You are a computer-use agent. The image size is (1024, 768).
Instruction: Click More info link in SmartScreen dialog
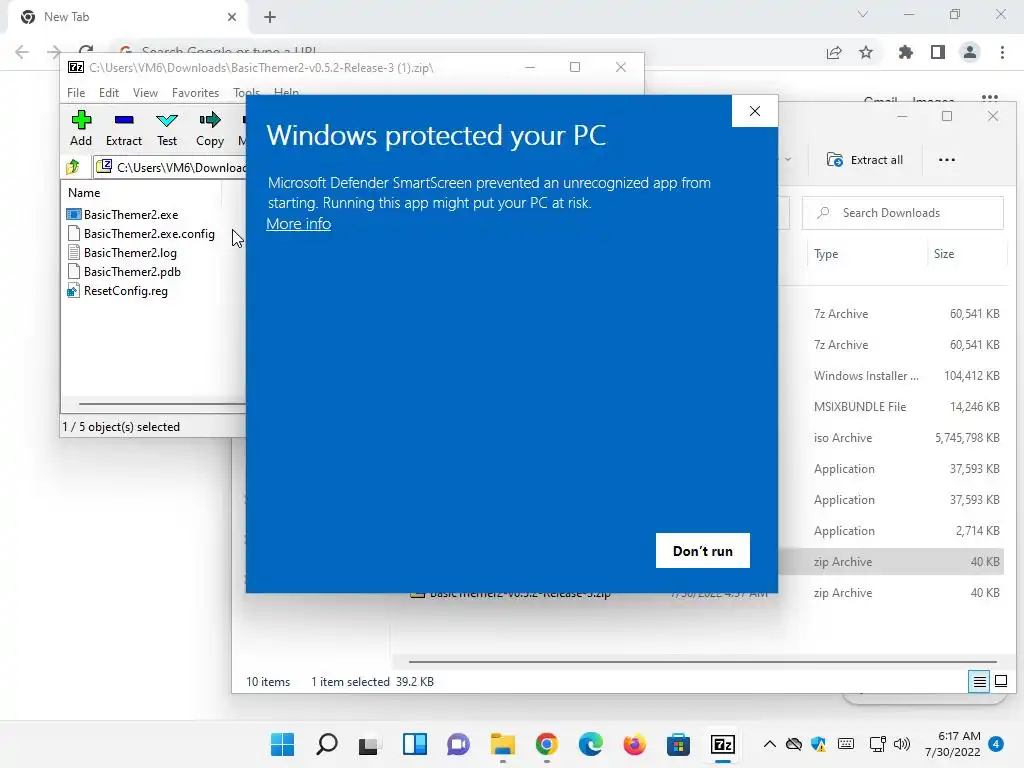[x=298, y=223]
